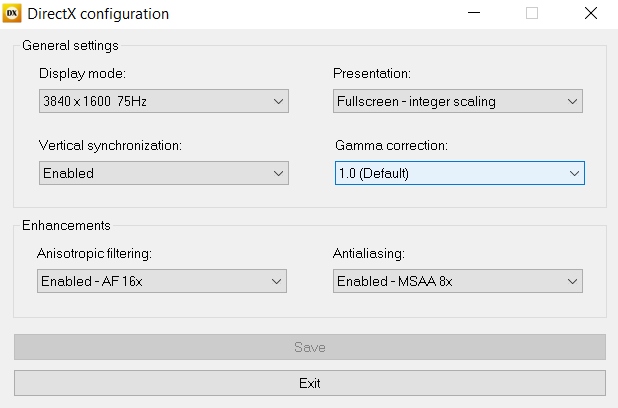This screenshot has height=408, width=618.
Task: Click the Display mode label text
Action: (83, 74)
